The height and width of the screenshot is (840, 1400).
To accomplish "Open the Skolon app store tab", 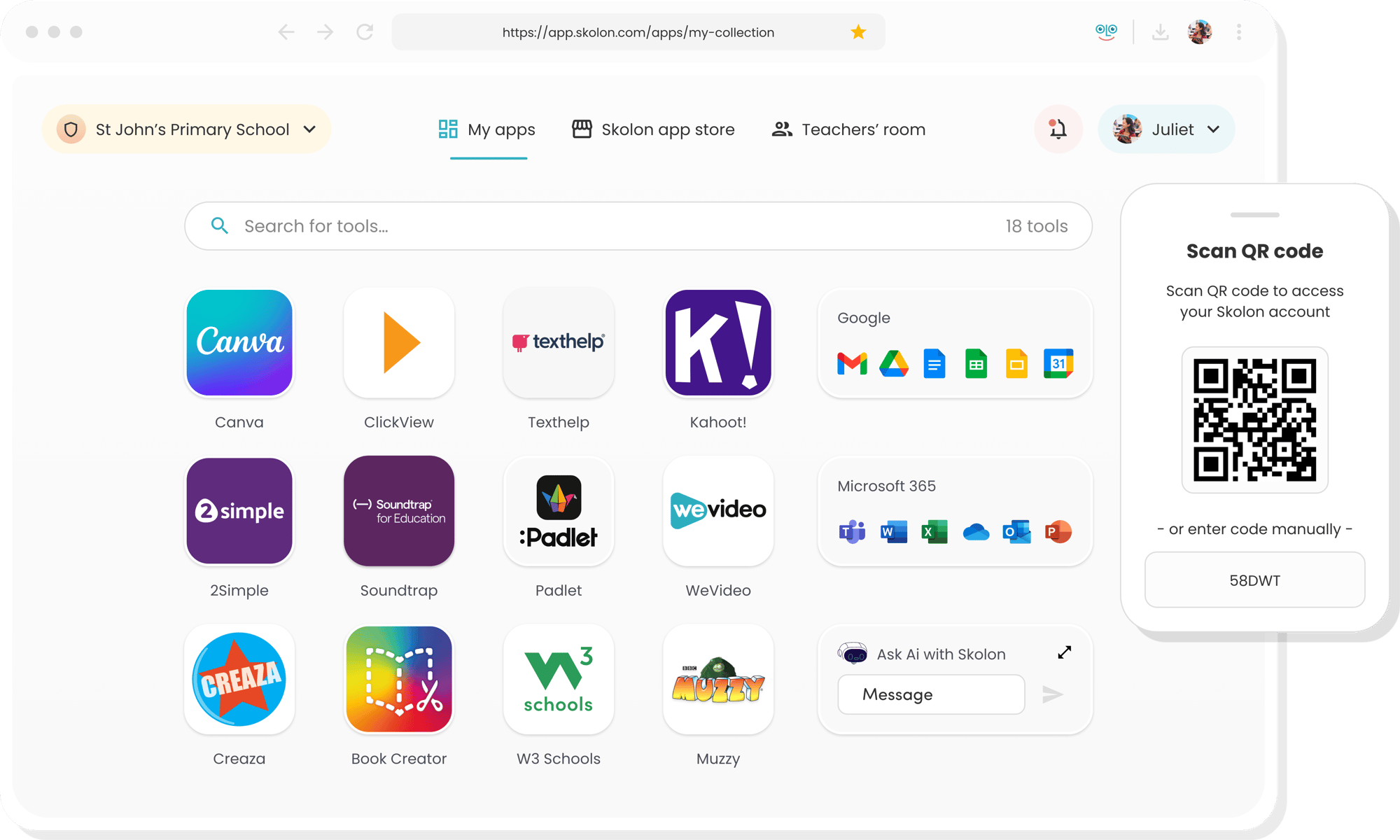I will click(x=653, y=129).
